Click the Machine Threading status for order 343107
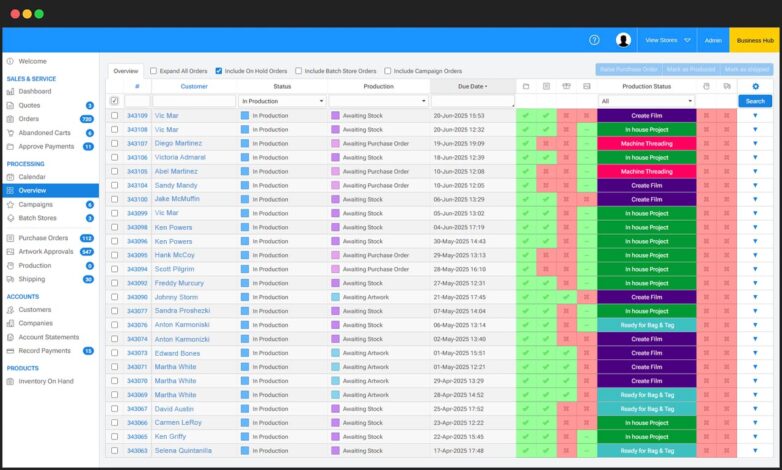The height and width of the screenshot is (470, 782). (646, 144)
